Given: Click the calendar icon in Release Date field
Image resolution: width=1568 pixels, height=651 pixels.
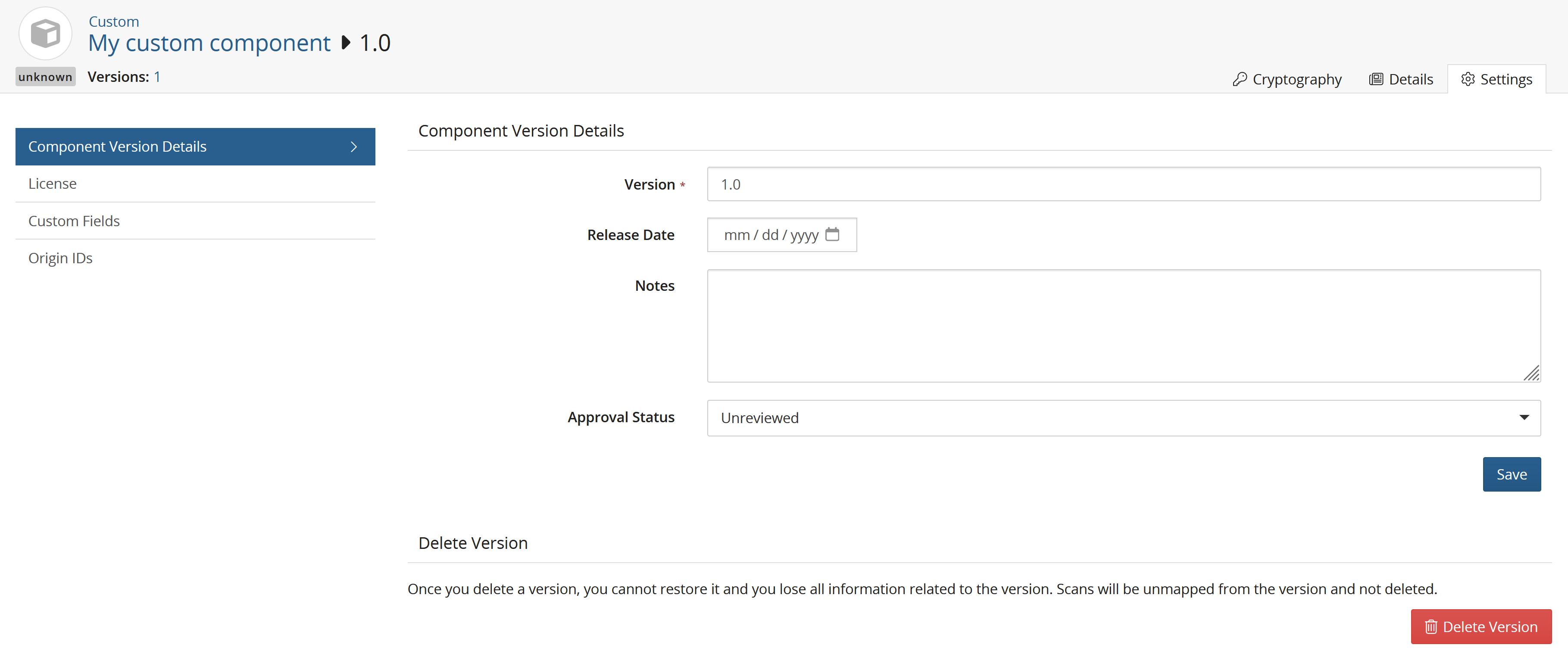Looking at the screenshot, I should point(834,234).
